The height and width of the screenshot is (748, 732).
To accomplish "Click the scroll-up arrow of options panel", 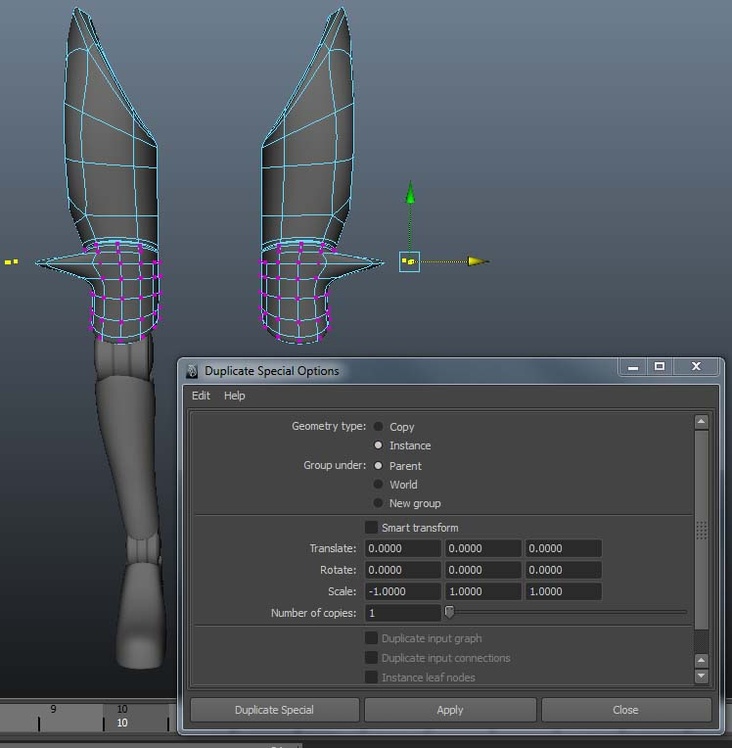I will tap(701, 423).
